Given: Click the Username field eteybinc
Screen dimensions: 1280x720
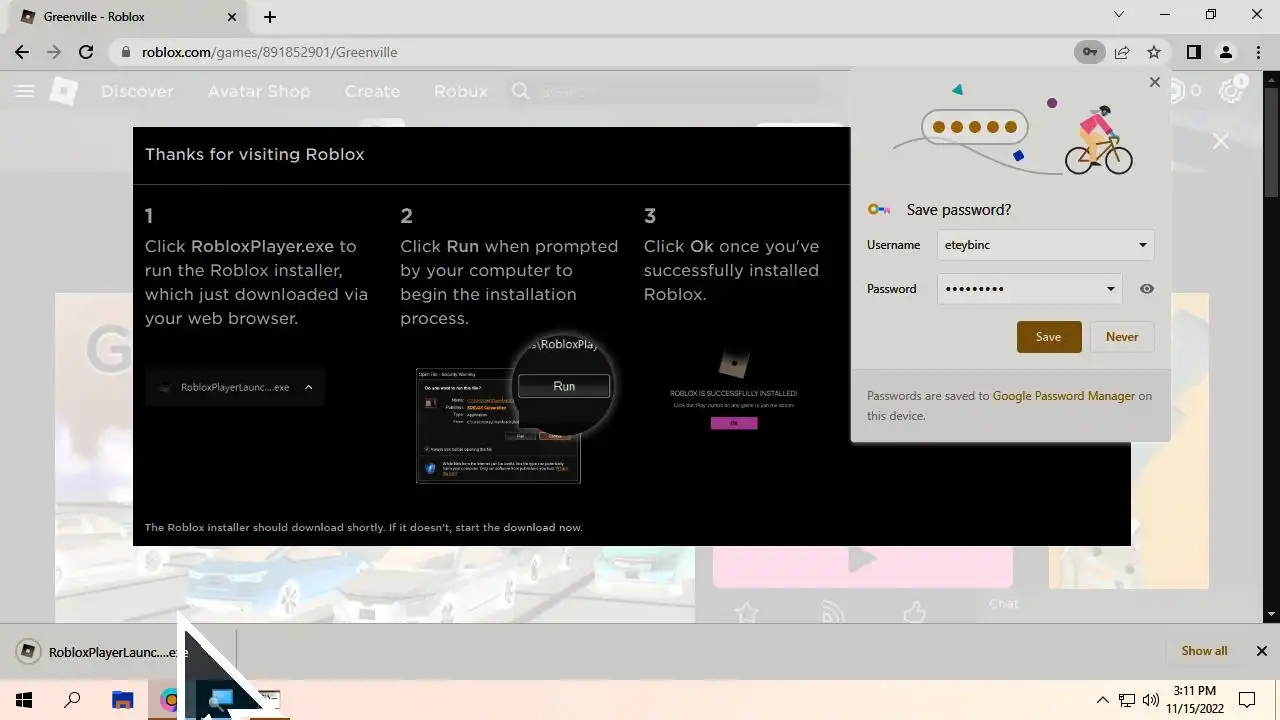Looking at the screenshot, I should 1045,245.
